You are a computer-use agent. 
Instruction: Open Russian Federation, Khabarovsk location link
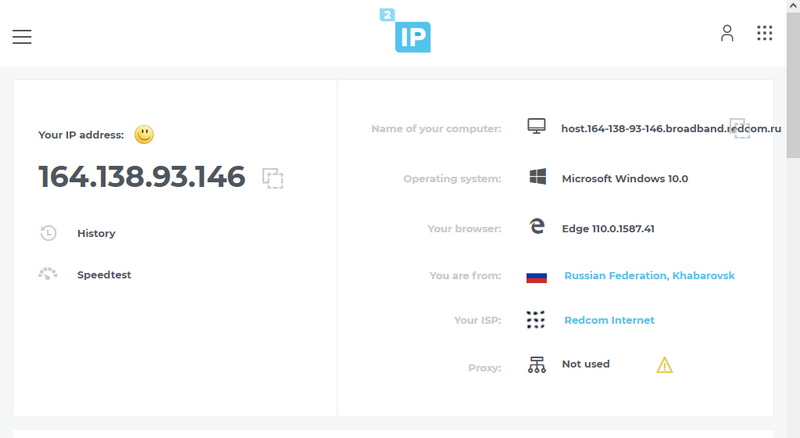[649, 275]
